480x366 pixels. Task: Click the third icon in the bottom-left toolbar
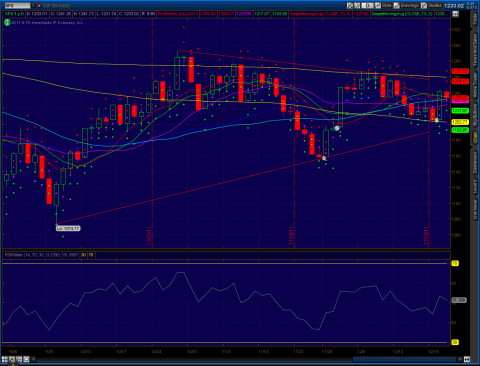coord(19,359)
